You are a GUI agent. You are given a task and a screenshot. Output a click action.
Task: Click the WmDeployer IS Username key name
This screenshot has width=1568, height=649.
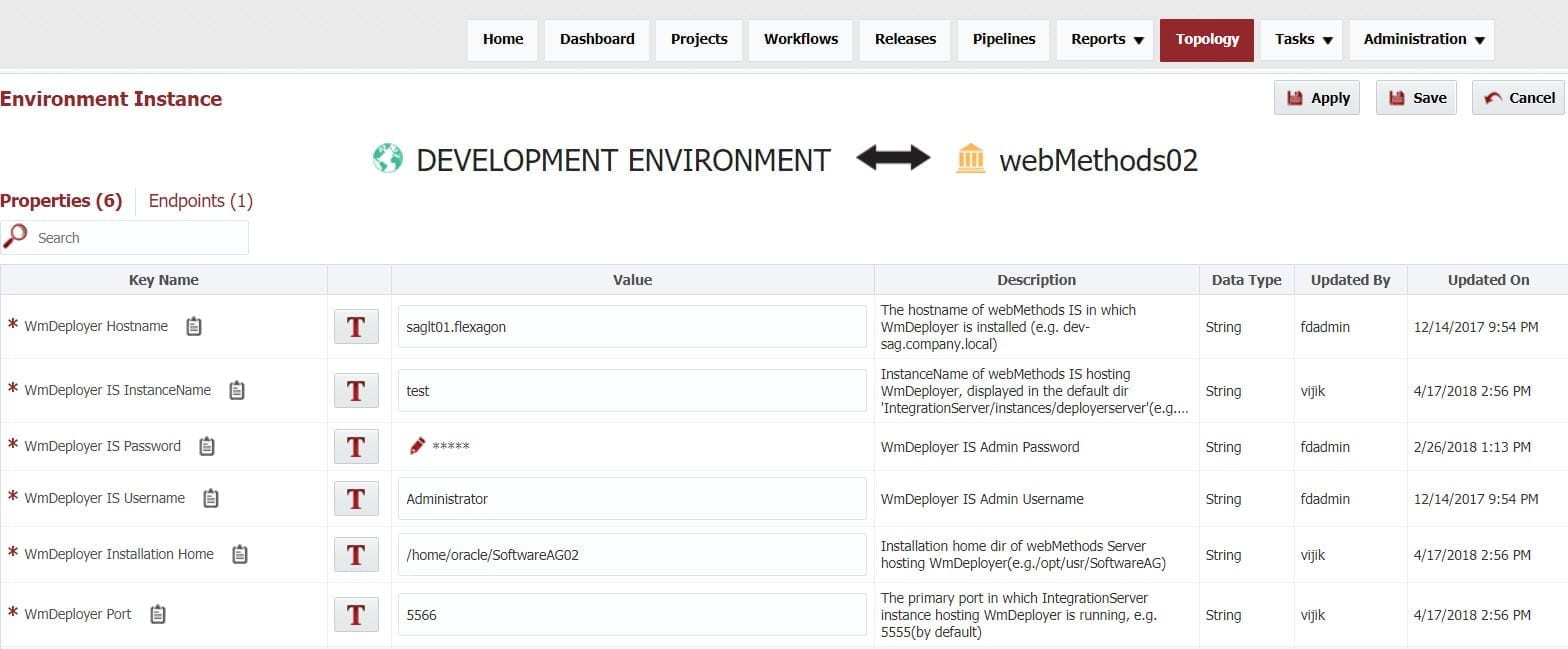pos(105,498)
